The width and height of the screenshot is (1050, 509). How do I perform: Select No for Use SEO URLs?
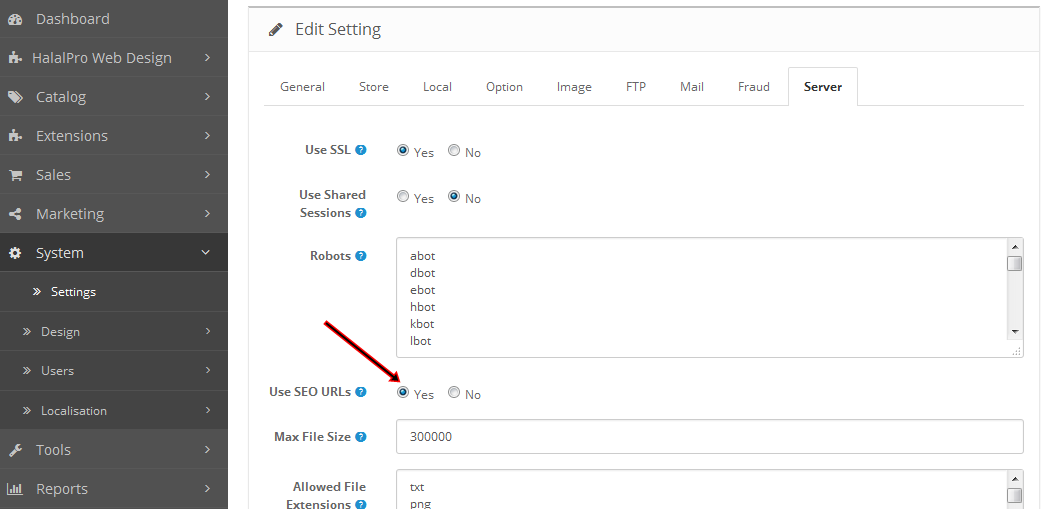coord(454,392)
